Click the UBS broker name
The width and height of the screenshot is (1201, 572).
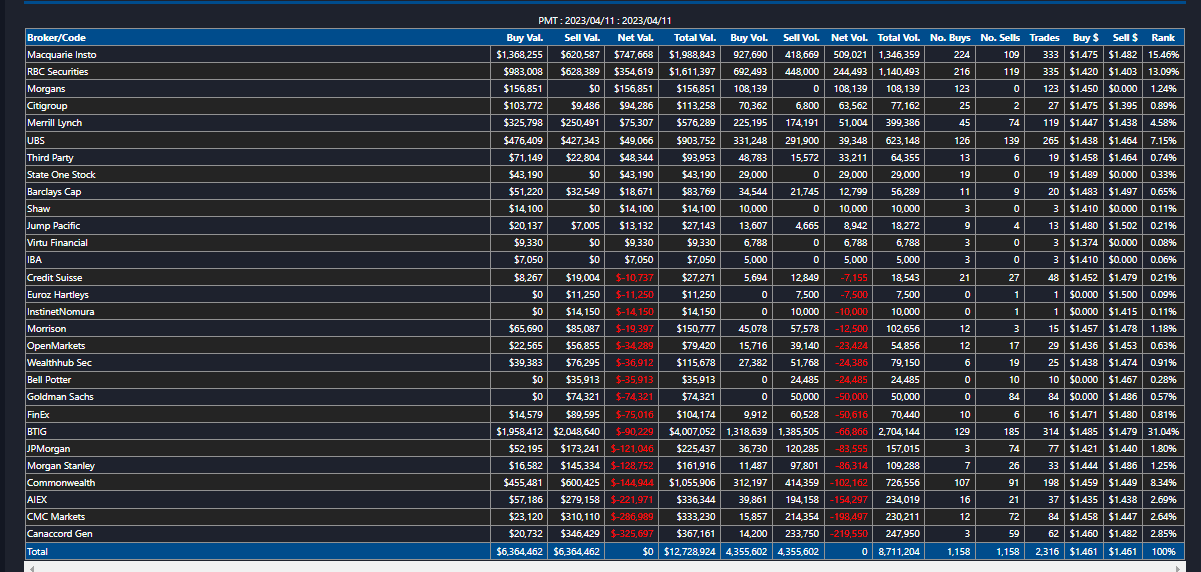(x=36, y=140)
